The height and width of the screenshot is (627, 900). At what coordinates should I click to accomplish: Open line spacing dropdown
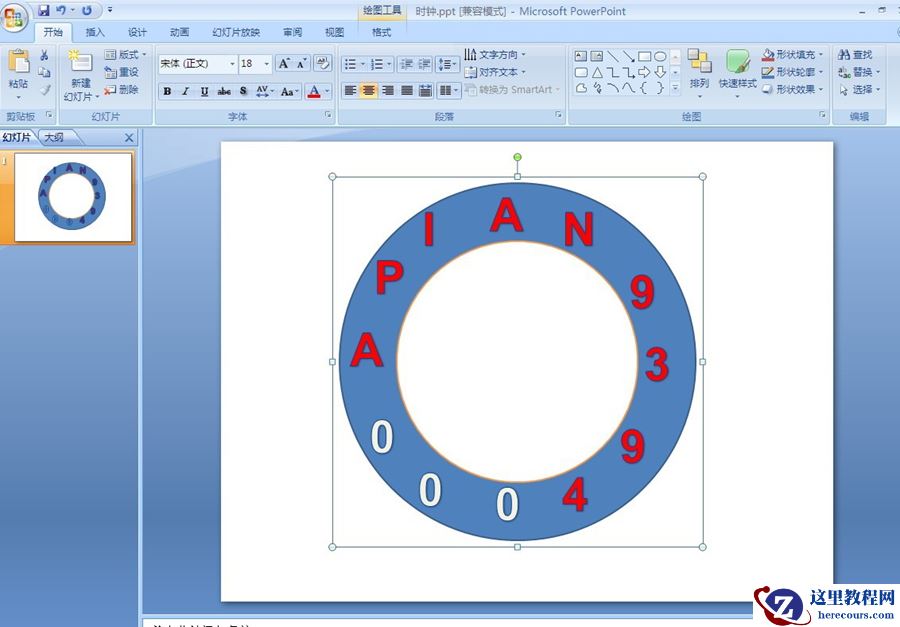point(447,64)
